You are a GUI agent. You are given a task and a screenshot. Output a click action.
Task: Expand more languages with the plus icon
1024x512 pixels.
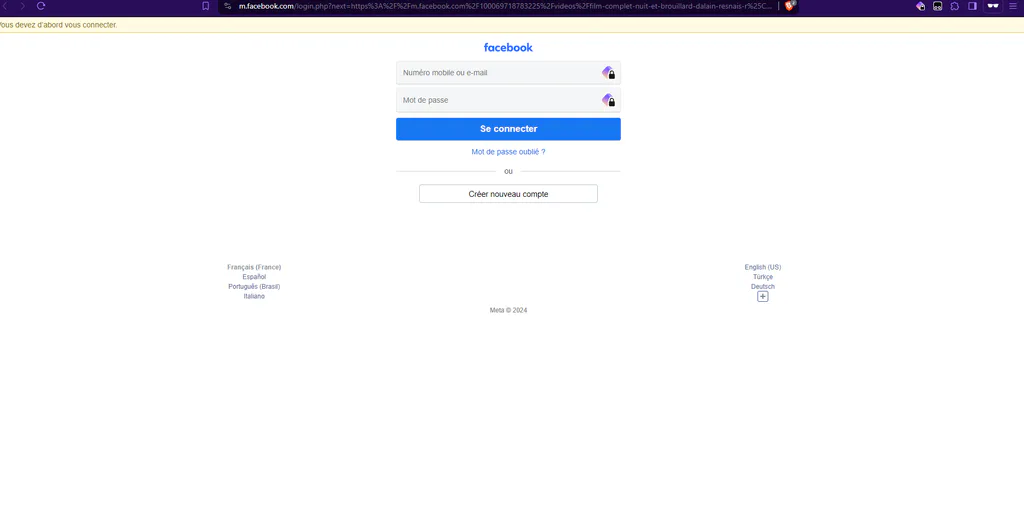tap(763, 296)
